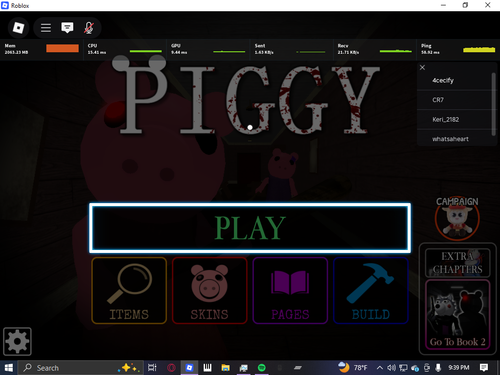Open the Campaign character icon
The height and width of the screenshot is (375, 500).
tap(457, 219)
